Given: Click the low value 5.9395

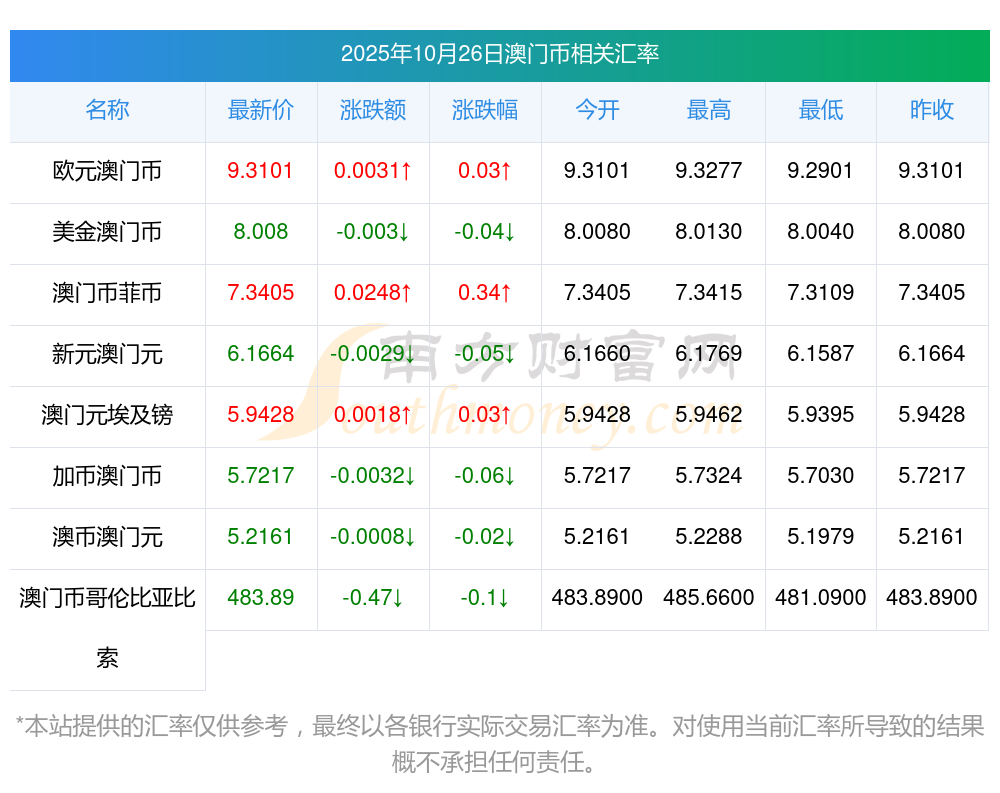Looking at the screenshot, I should (820, 415).
